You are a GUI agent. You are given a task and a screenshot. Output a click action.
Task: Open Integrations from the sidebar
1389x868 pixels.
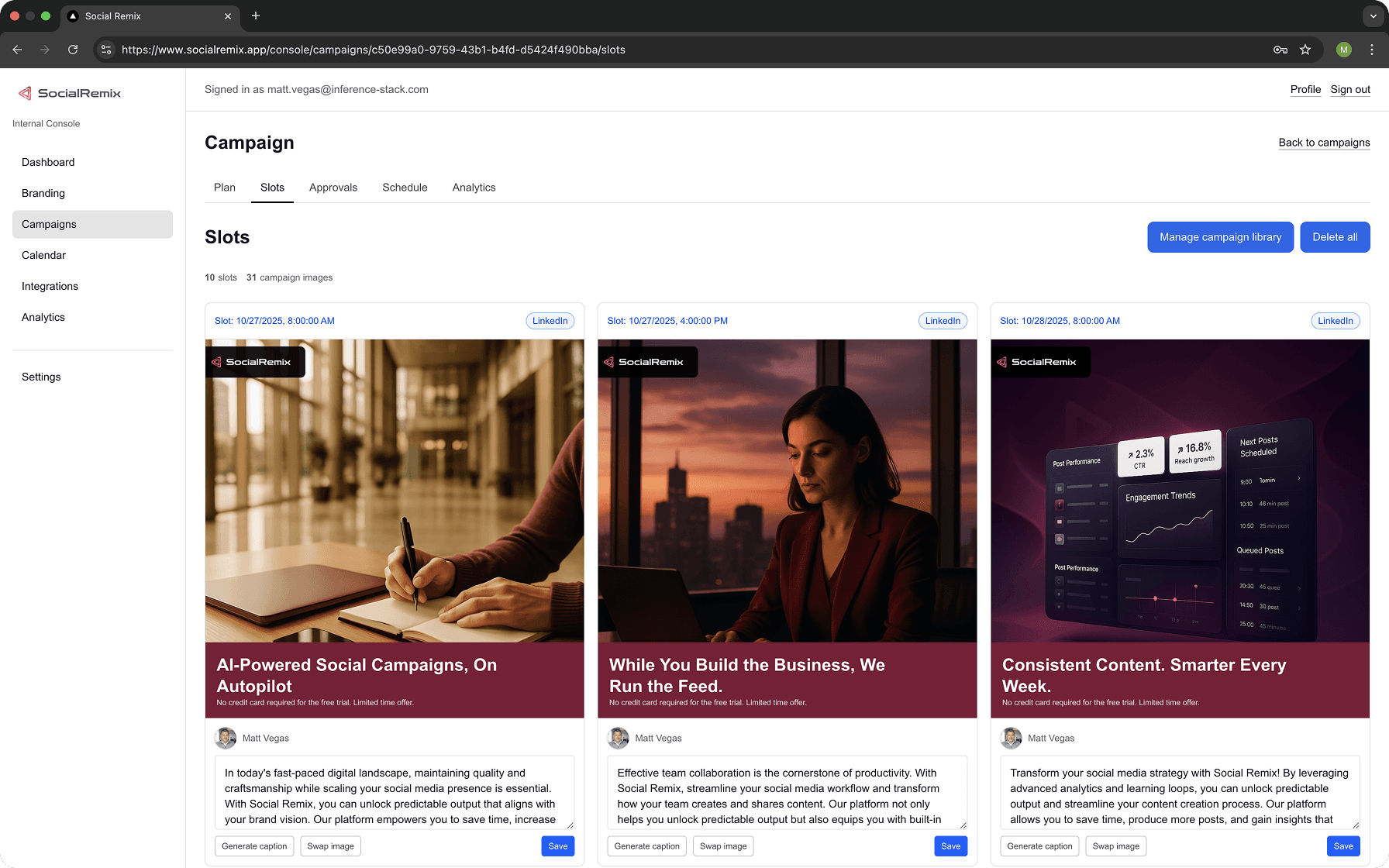tap(50, 286)
